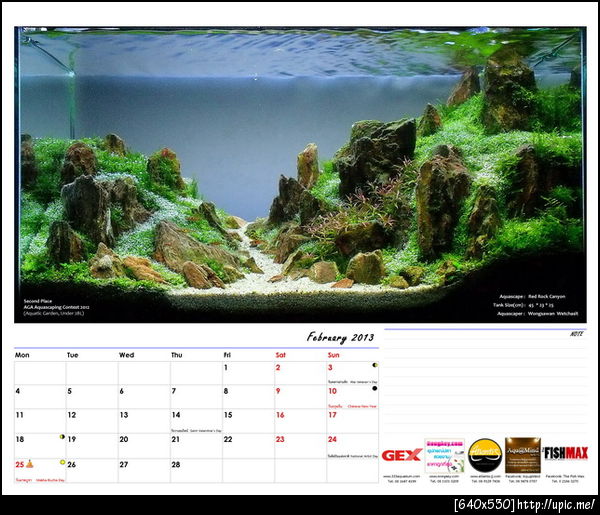Click the website text under GEX
600x515 pixels.
coord(401,476)
